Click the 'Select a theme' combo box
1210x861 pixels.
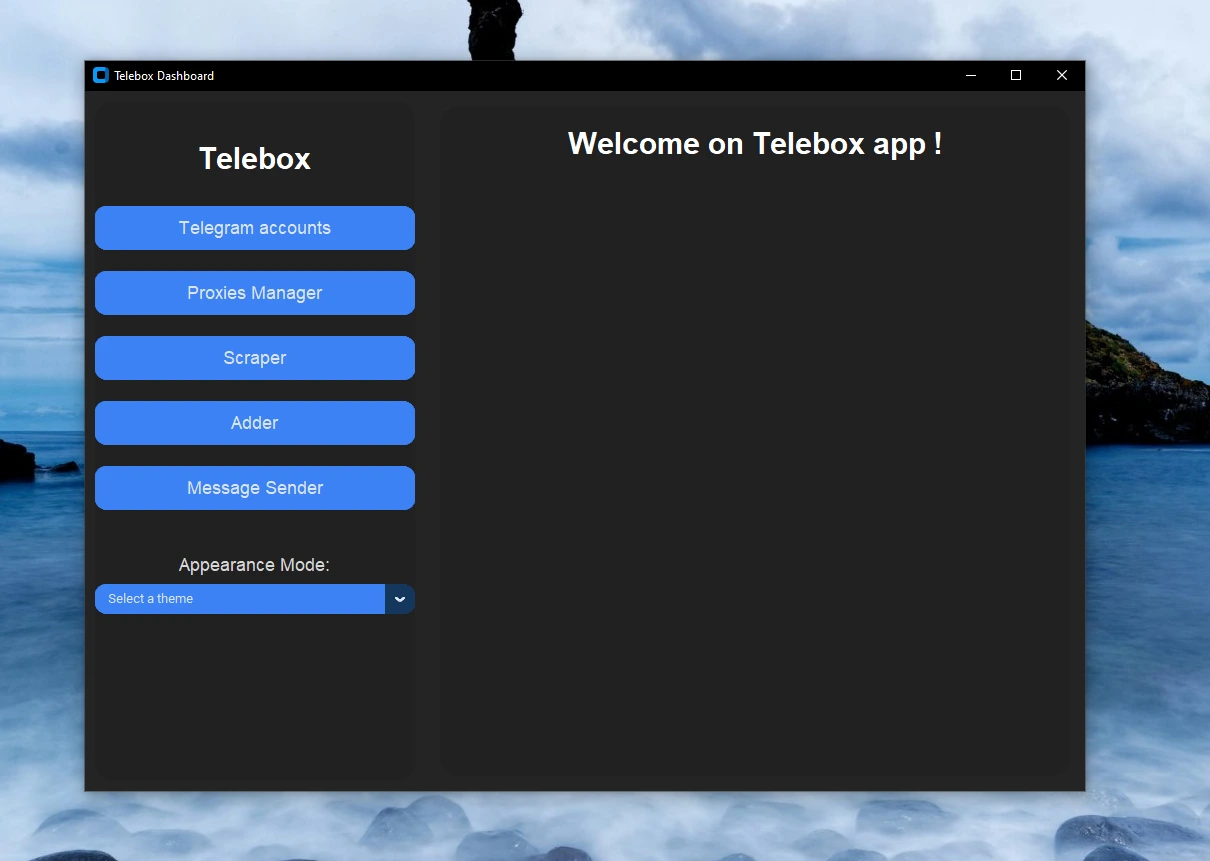[240, 599]
